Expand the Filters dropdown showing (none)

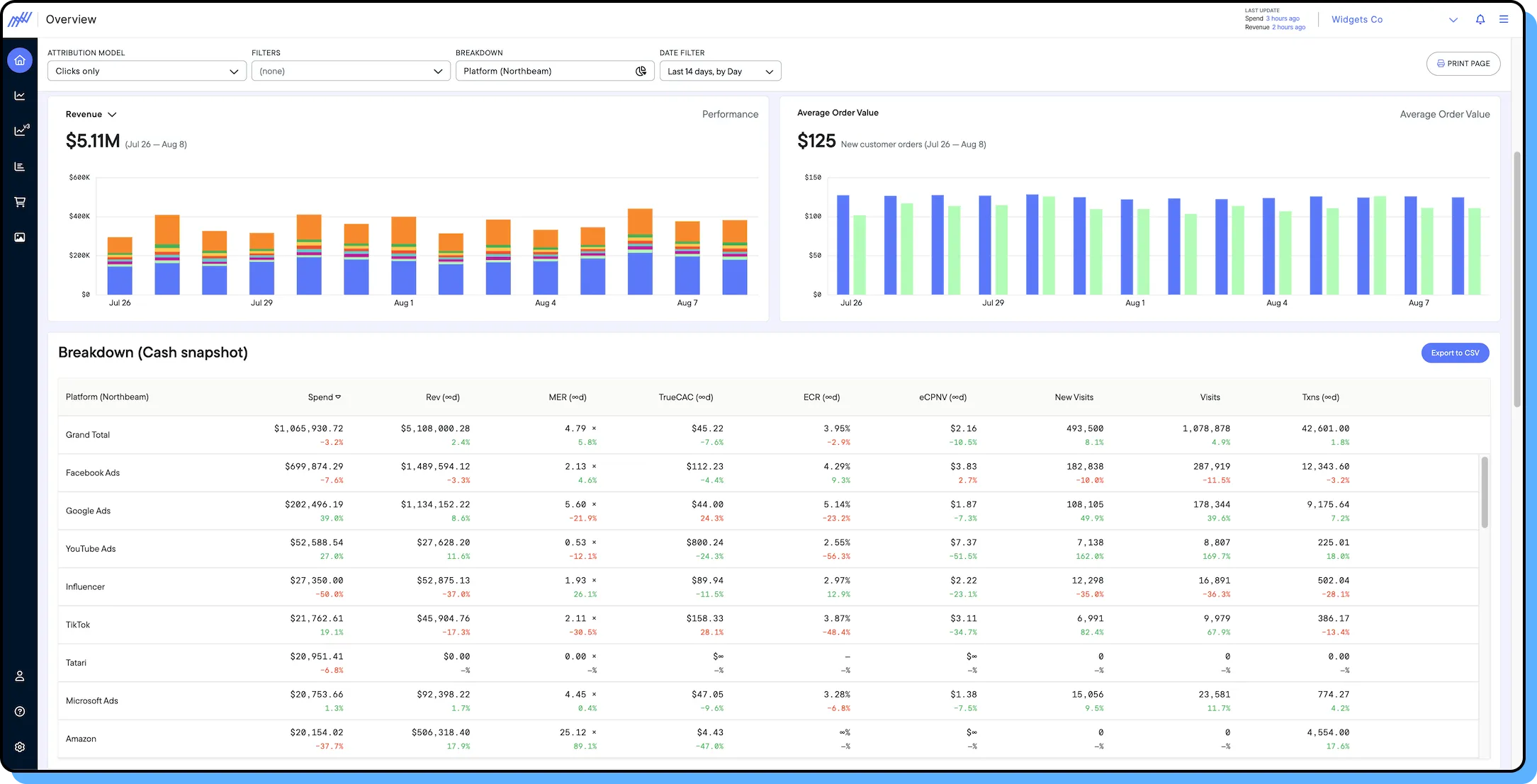click(350, 71)
